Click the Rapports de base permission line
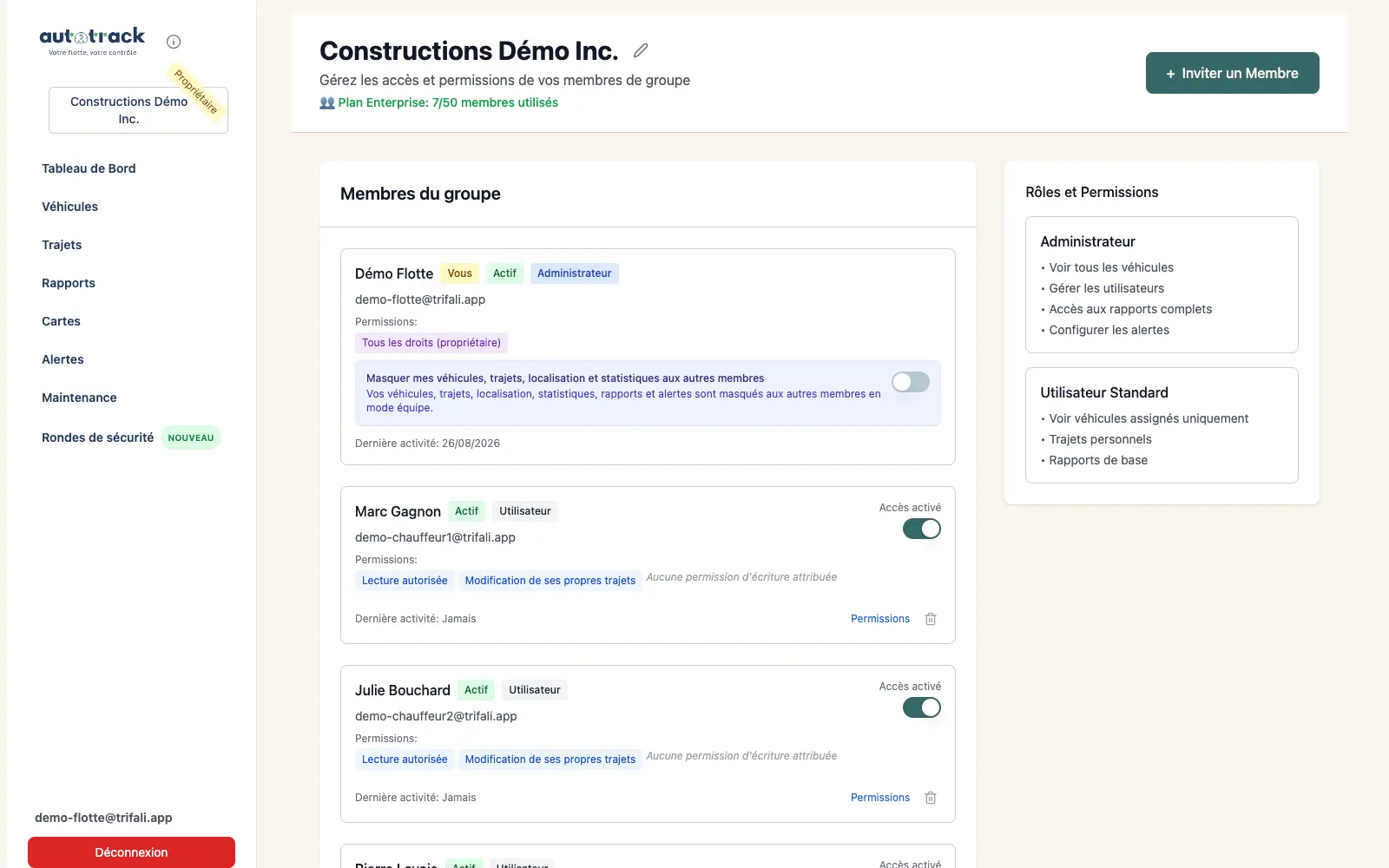Screen dimensions: 1389x868 [1097, 460]
